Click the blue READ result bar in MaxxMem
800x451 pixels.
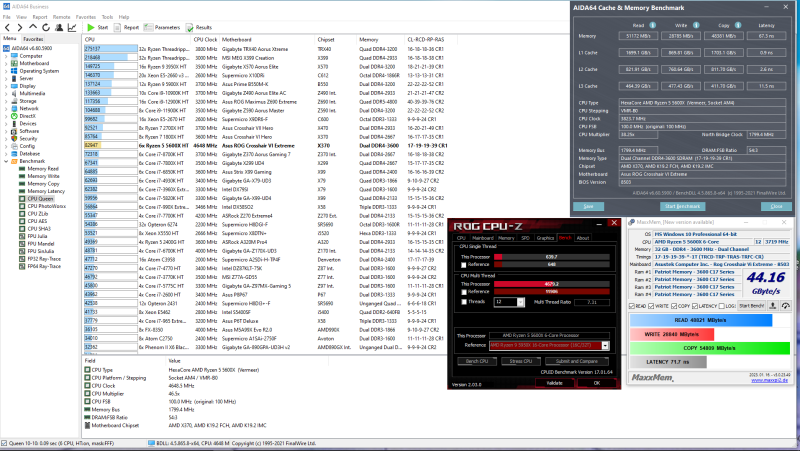(x=701, y=320)
